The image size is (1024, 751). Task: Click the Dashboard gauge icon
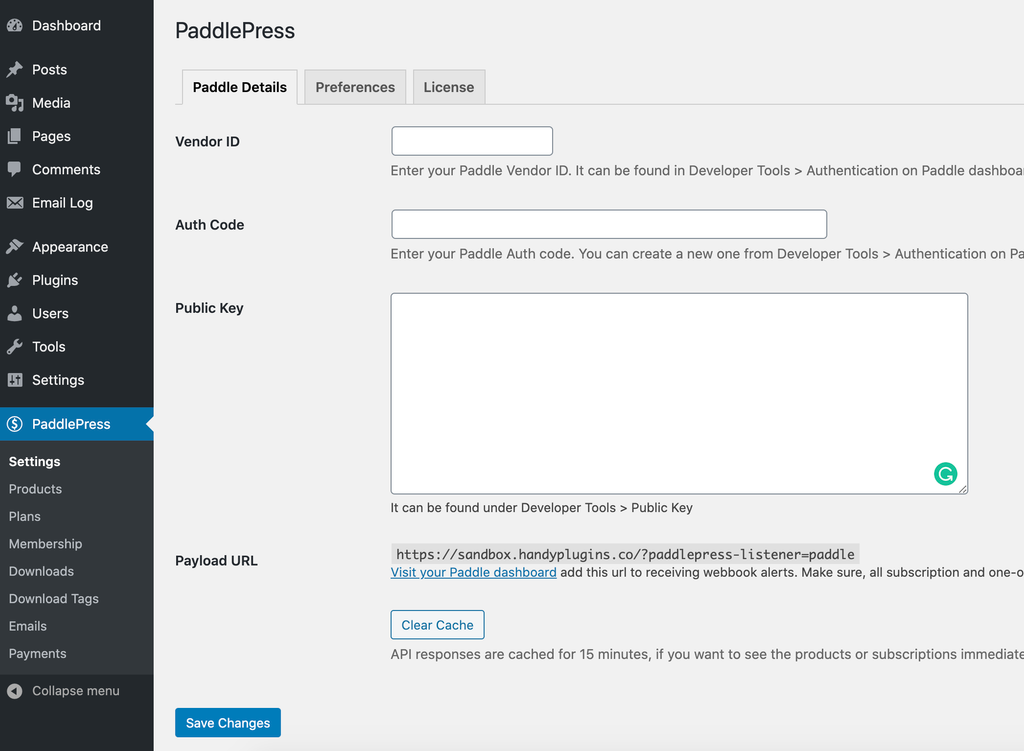14,25
